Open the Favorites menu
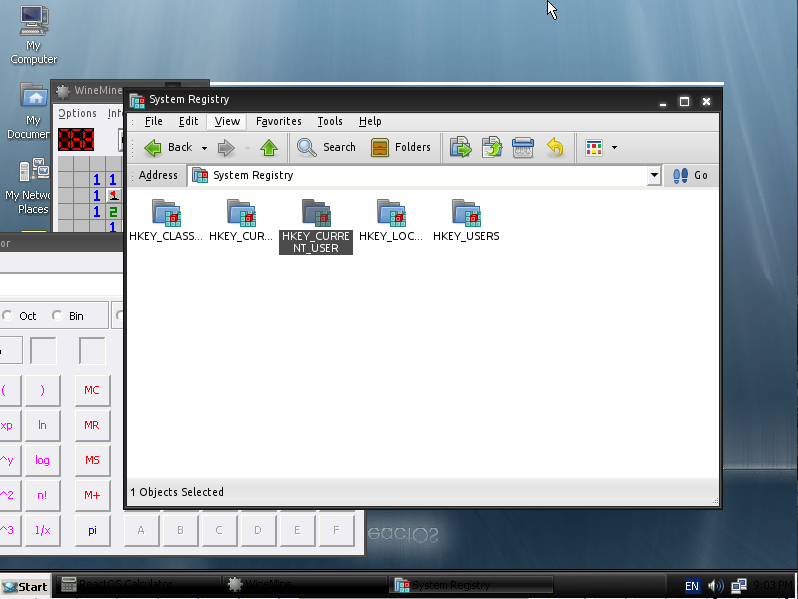This screenshot has height=599, width=798. click(x=278, y=121)
